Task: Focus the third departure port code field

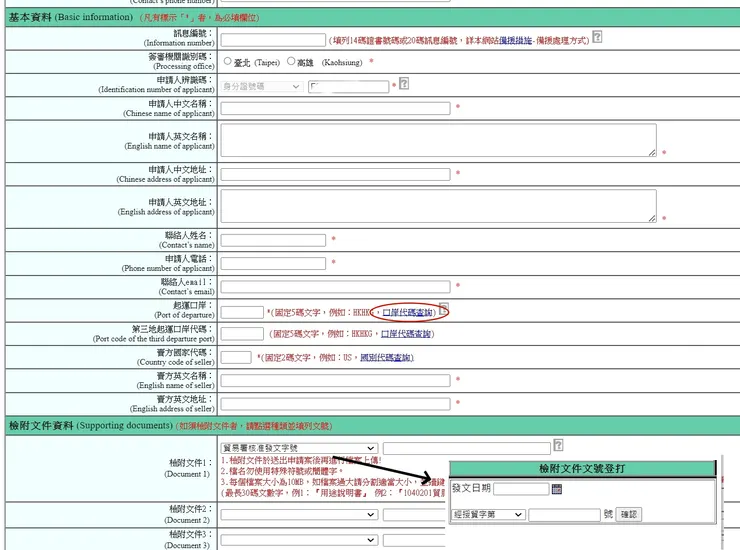Action: (x=242, y=334)
